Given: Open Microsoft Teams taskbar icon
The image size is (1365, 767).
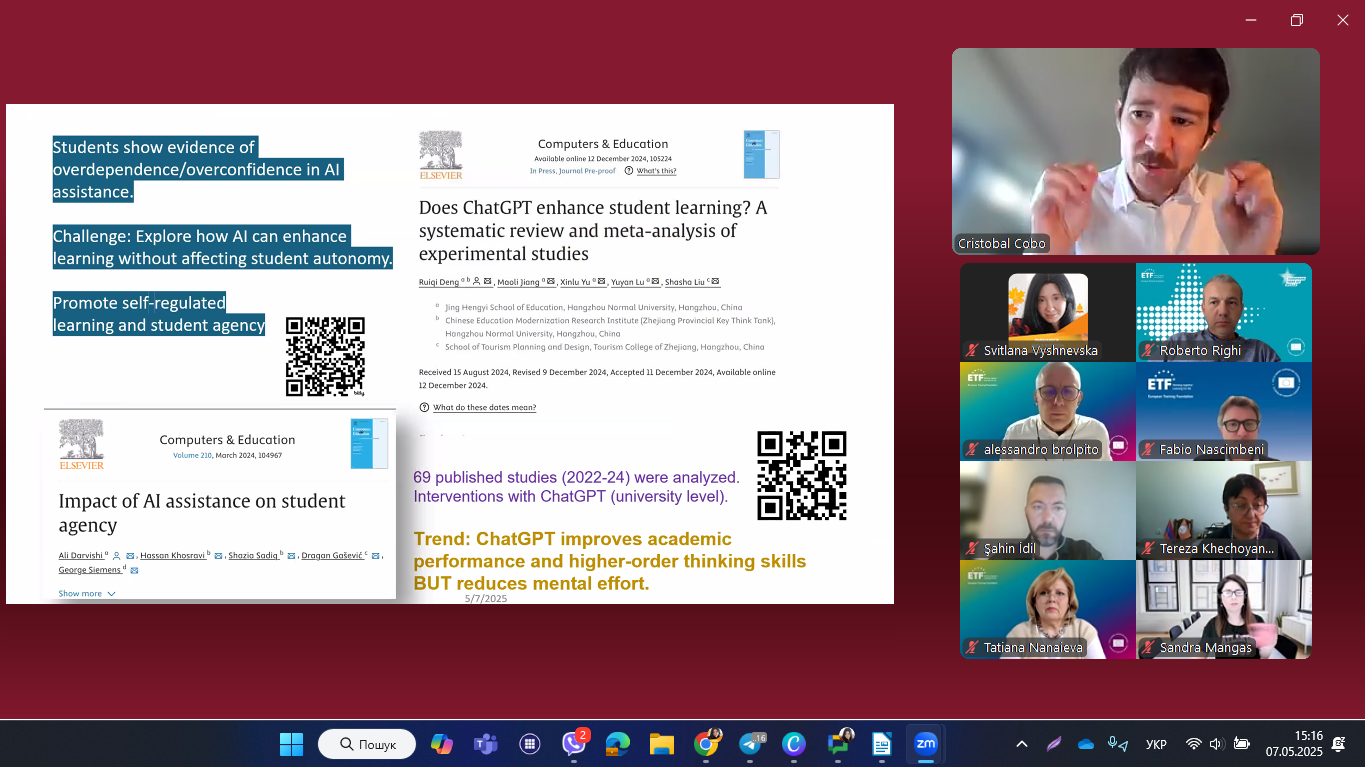Looking at the screenshot, I should 486,744.
